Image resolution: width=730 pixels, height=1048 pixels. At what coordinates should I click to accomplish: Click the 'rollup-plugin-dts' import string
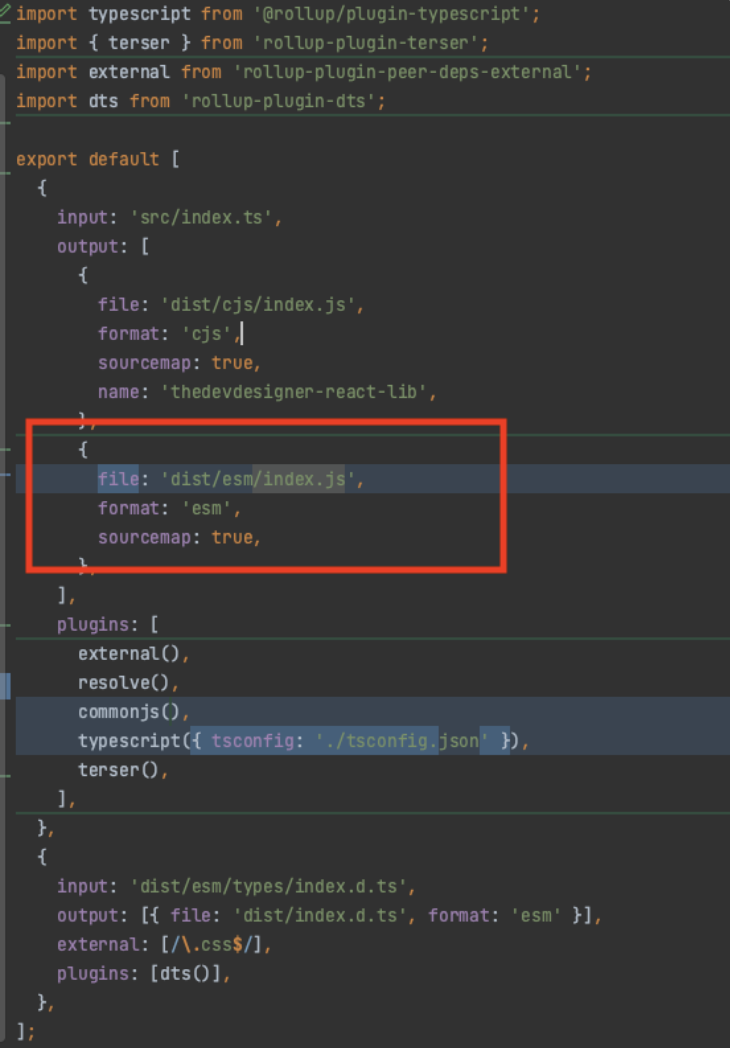(x=279, y=102)
